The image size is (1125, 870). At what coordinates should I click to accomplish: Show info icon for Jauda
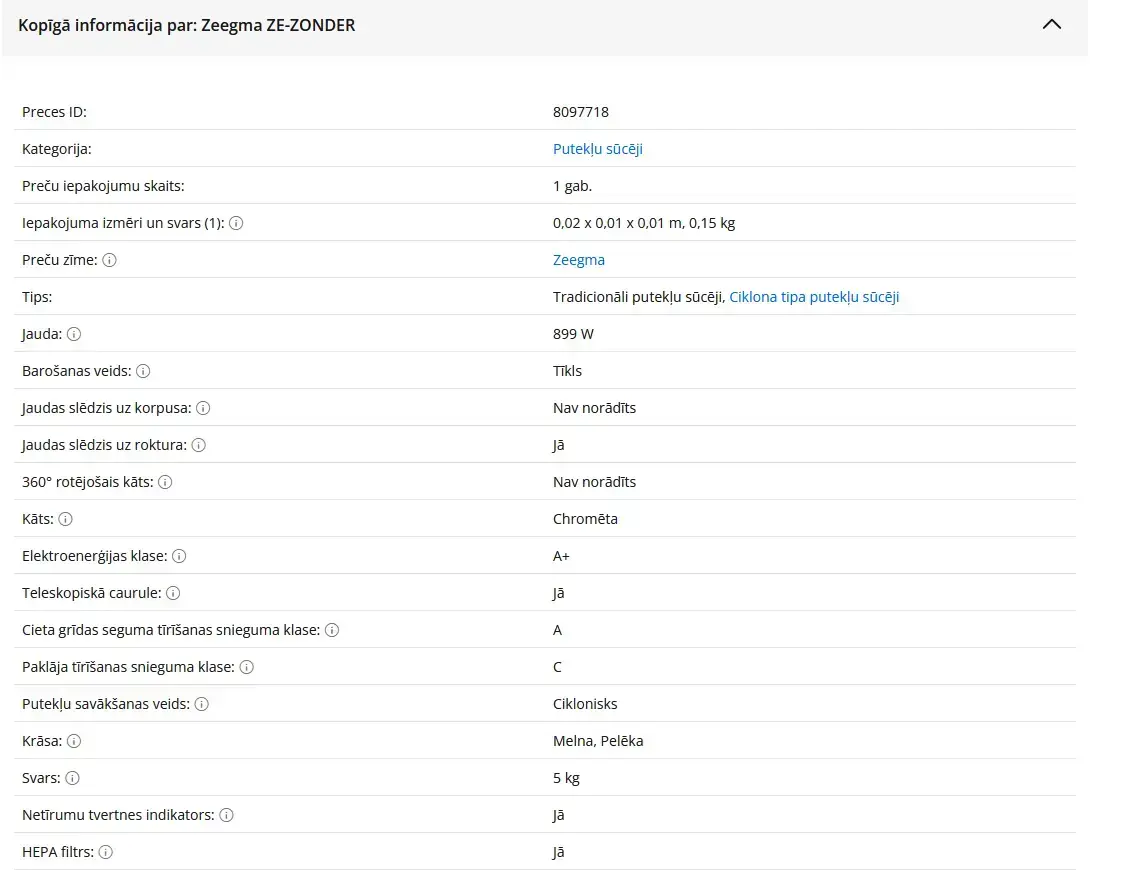[x=74, y=334]
